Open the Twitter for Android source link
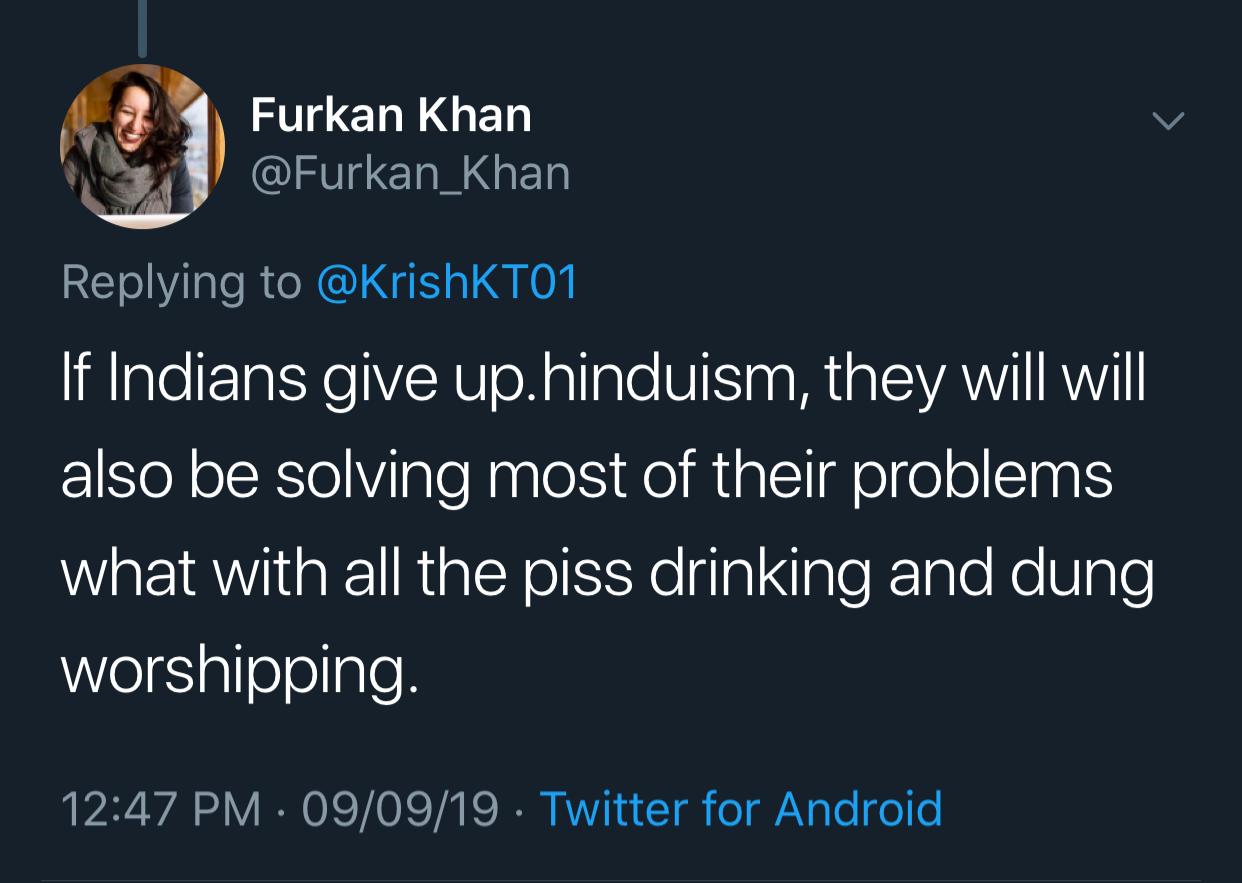This screenshot has height=883, width=1242. click(x=741, y=808)
